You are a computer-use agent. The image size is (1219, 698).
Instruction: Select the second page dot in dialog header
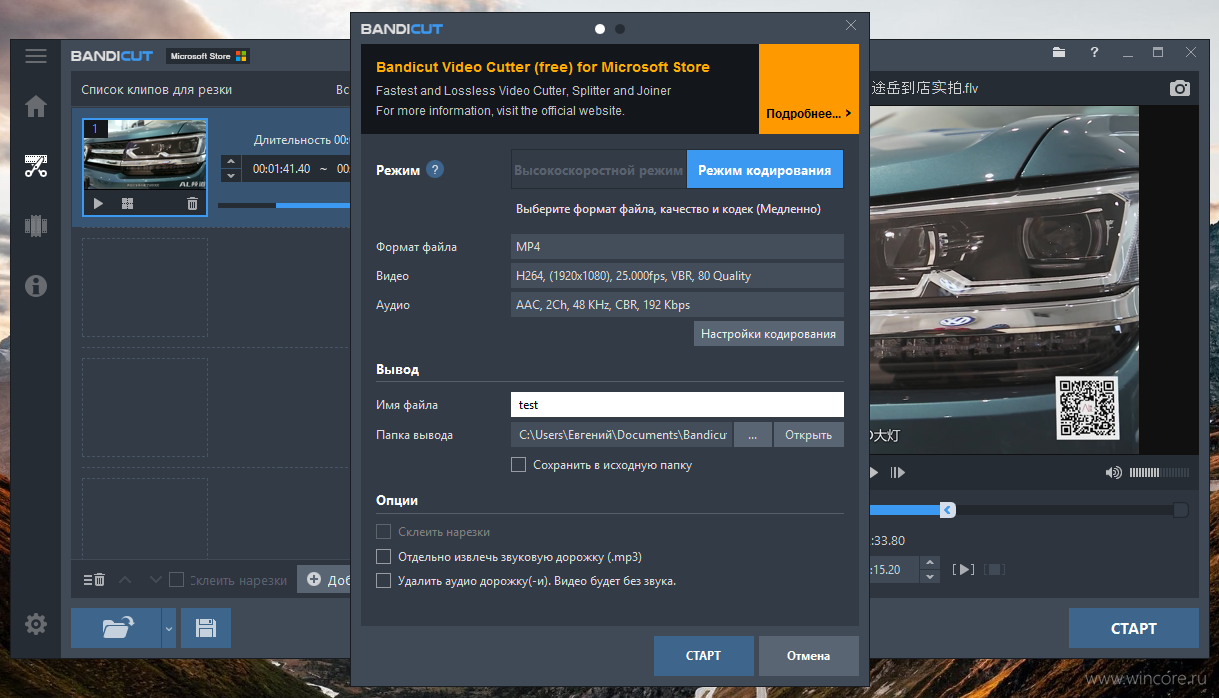[x=620, y=29]
